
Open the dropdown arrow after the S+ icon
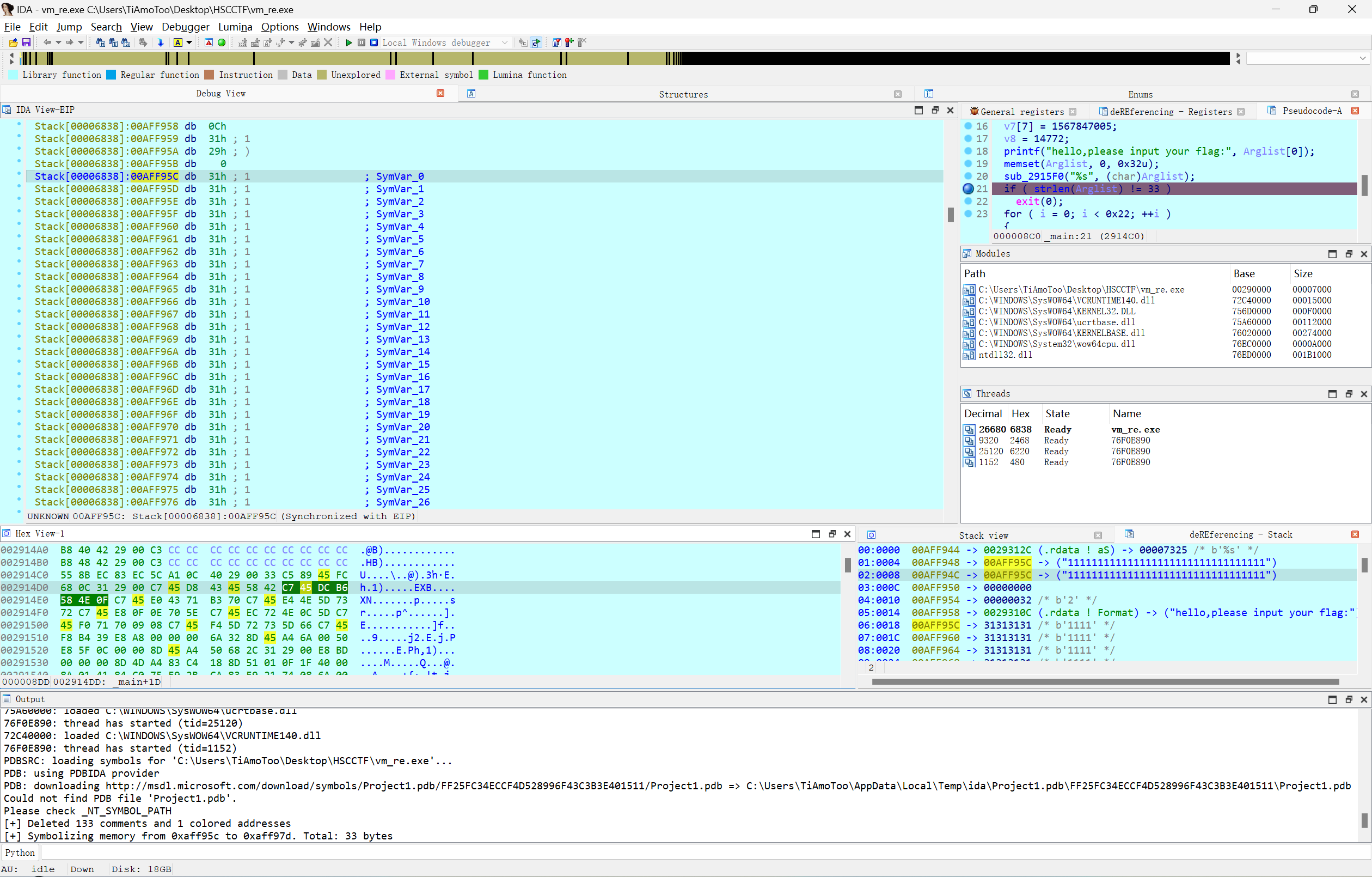point(292,43)
